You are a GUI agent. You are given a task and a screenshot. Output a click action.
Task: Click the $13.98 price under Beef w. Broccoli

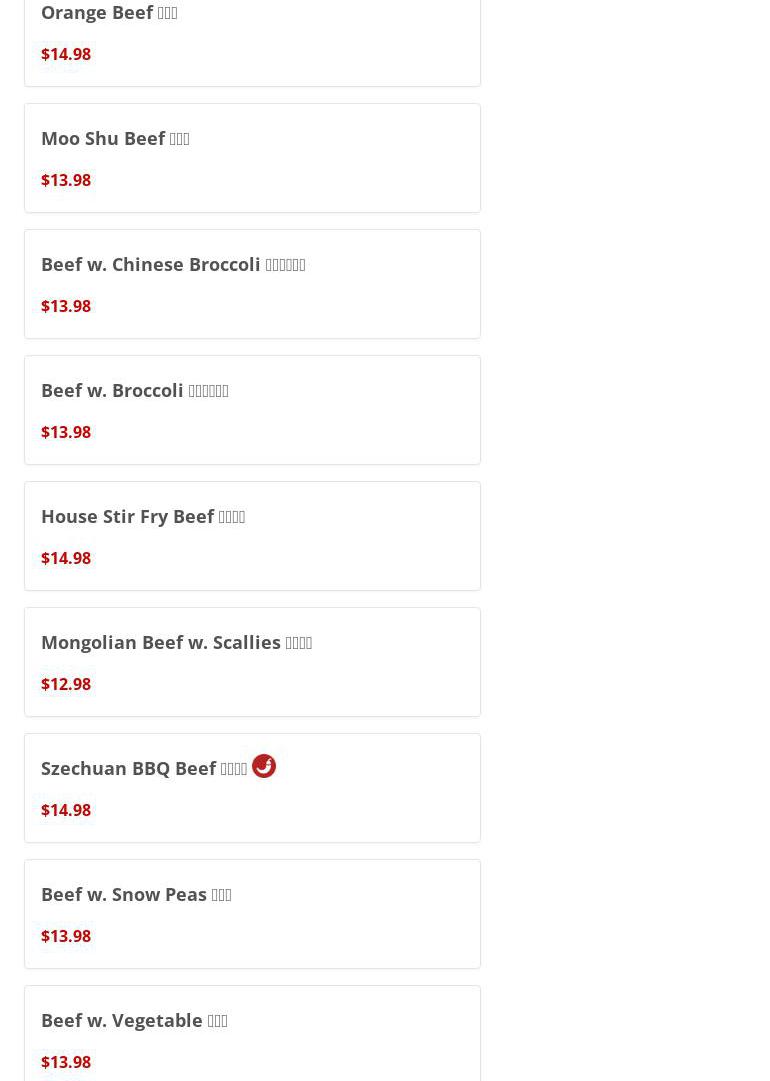pyautogui.click(x=66, y=432)
